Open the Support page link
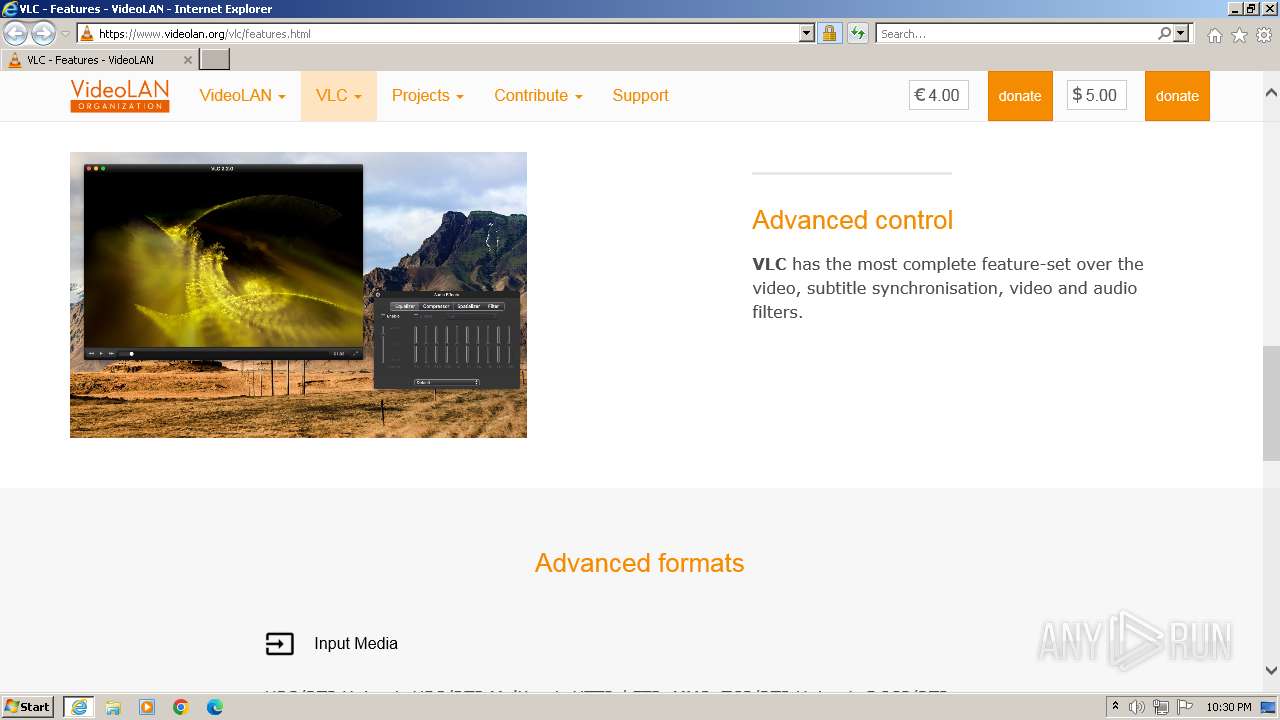The width and height of the screenshot is (1280, 720). [640, 96]
